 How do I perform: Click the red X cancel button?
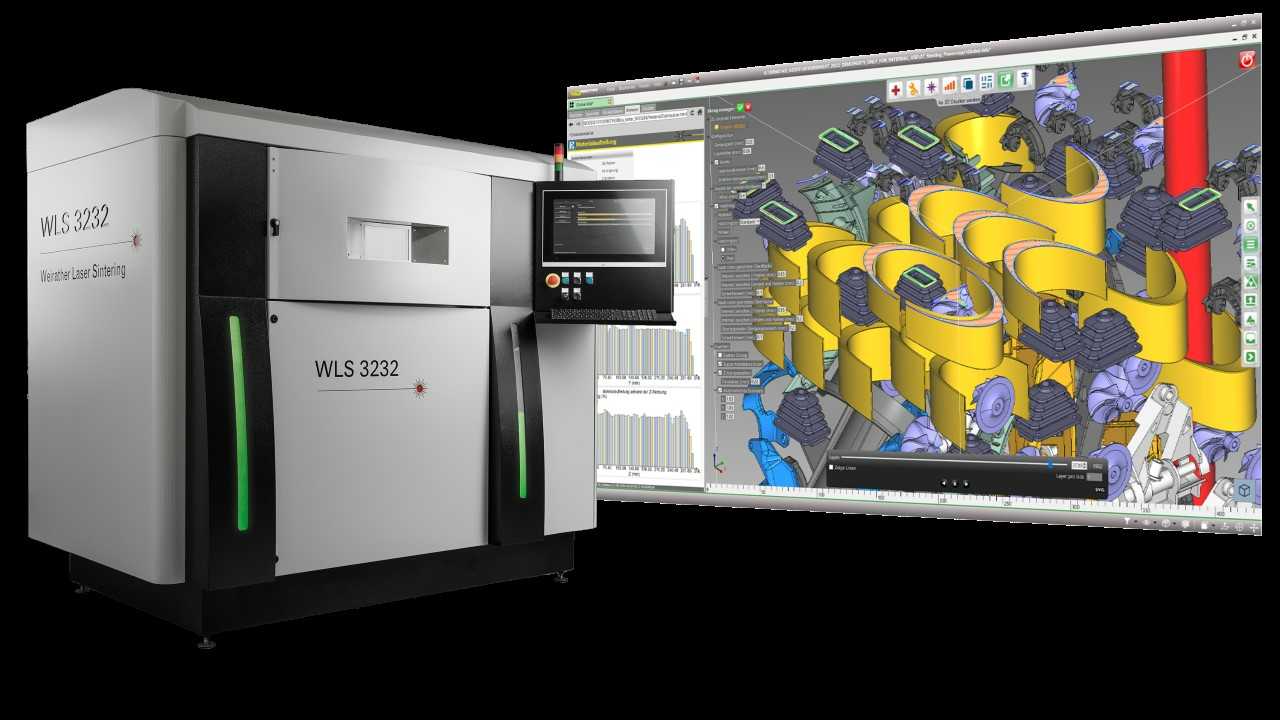(x=748, y=107)
